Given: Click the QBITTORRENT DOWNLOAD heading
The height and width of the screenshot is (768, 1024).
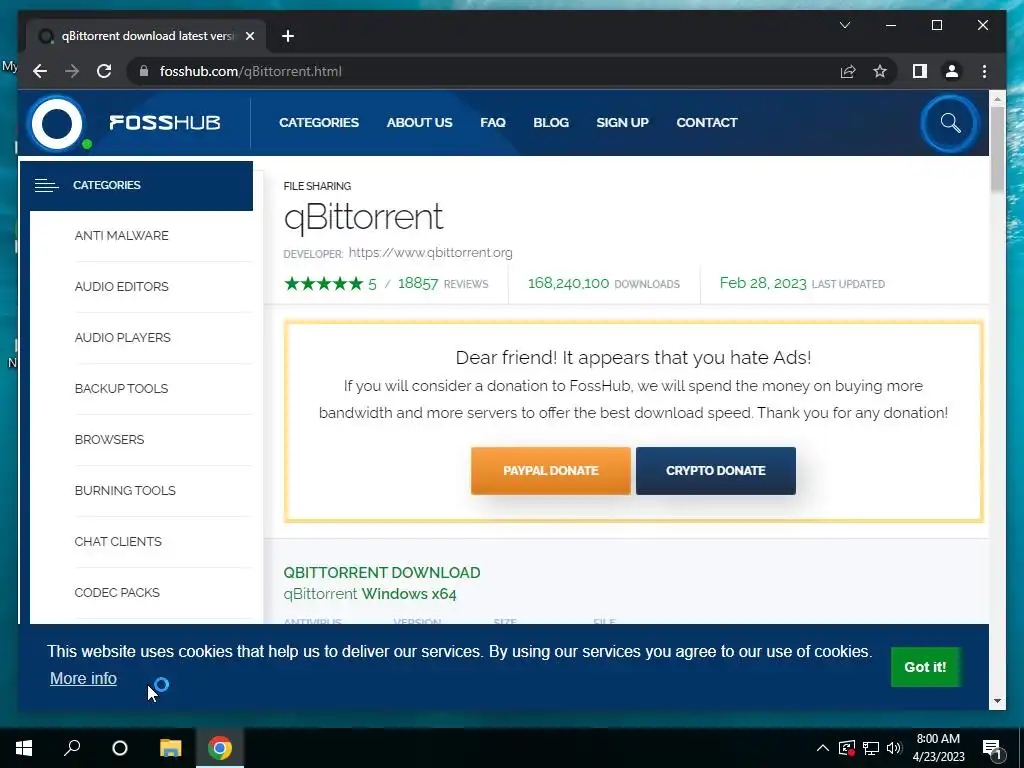Looking at the screenshot, I should 381,573.
